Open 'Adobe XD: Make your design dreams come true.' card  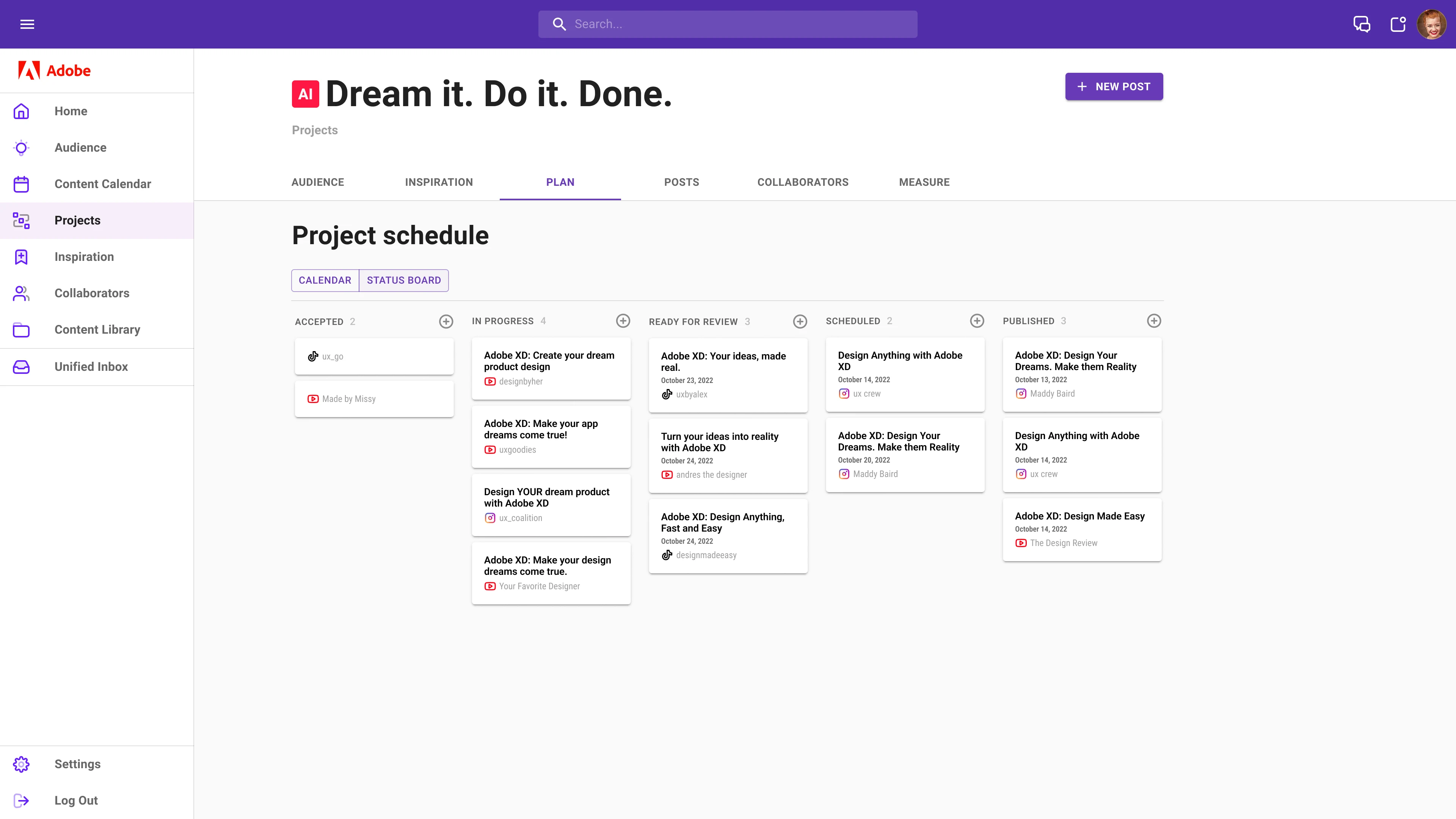pos(551,574)
